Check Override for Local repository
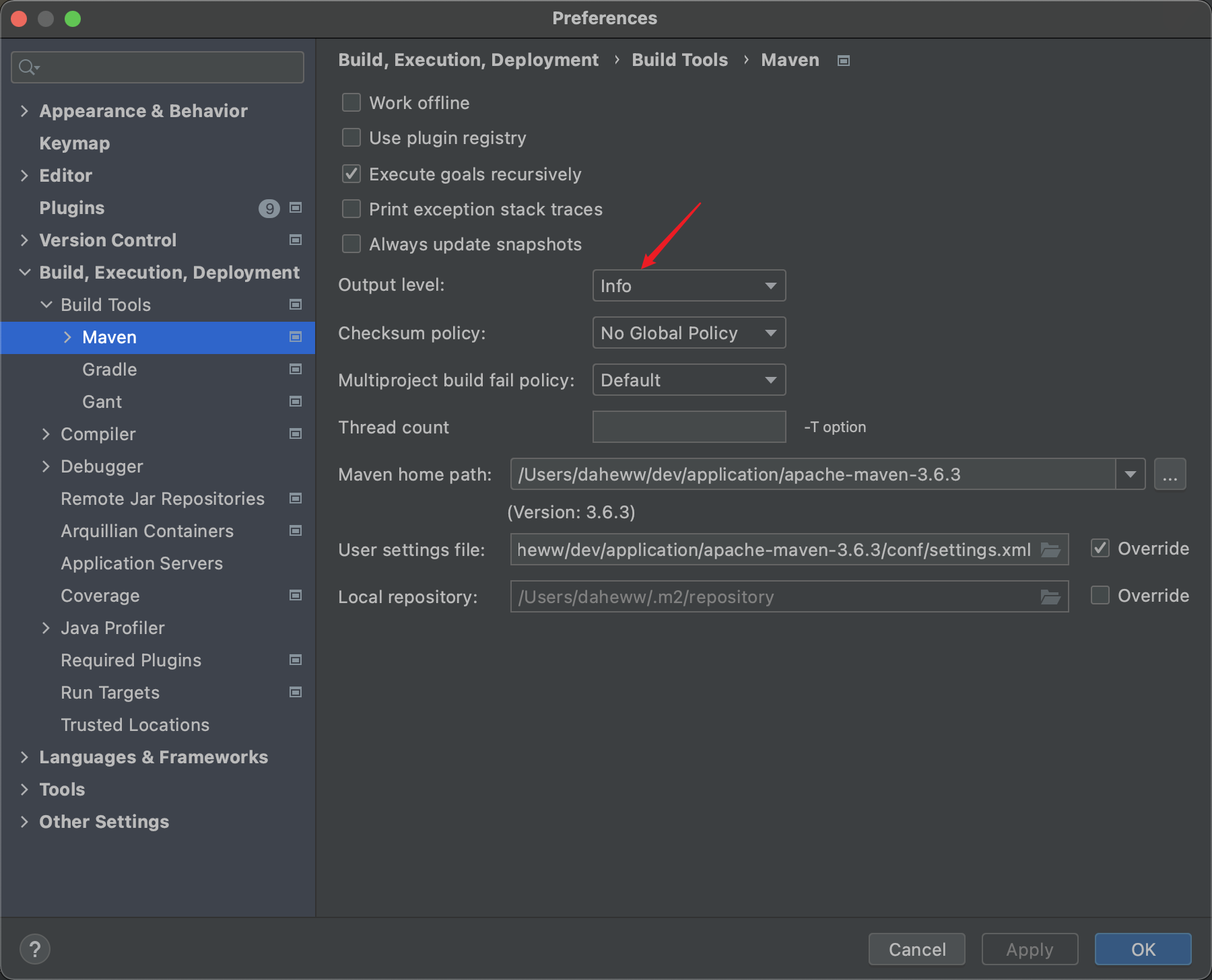The width and height of the screenshot is (1212, 980). point(1100,596)
